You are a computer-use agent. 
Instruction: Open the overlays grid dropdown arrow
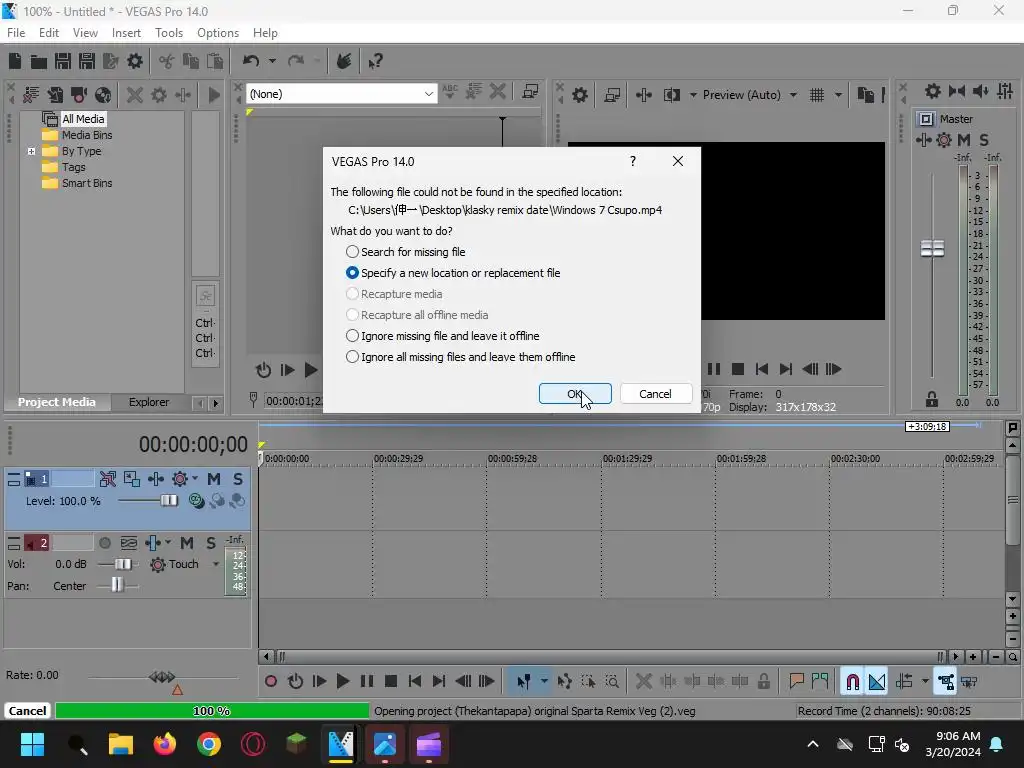point(838,95)
